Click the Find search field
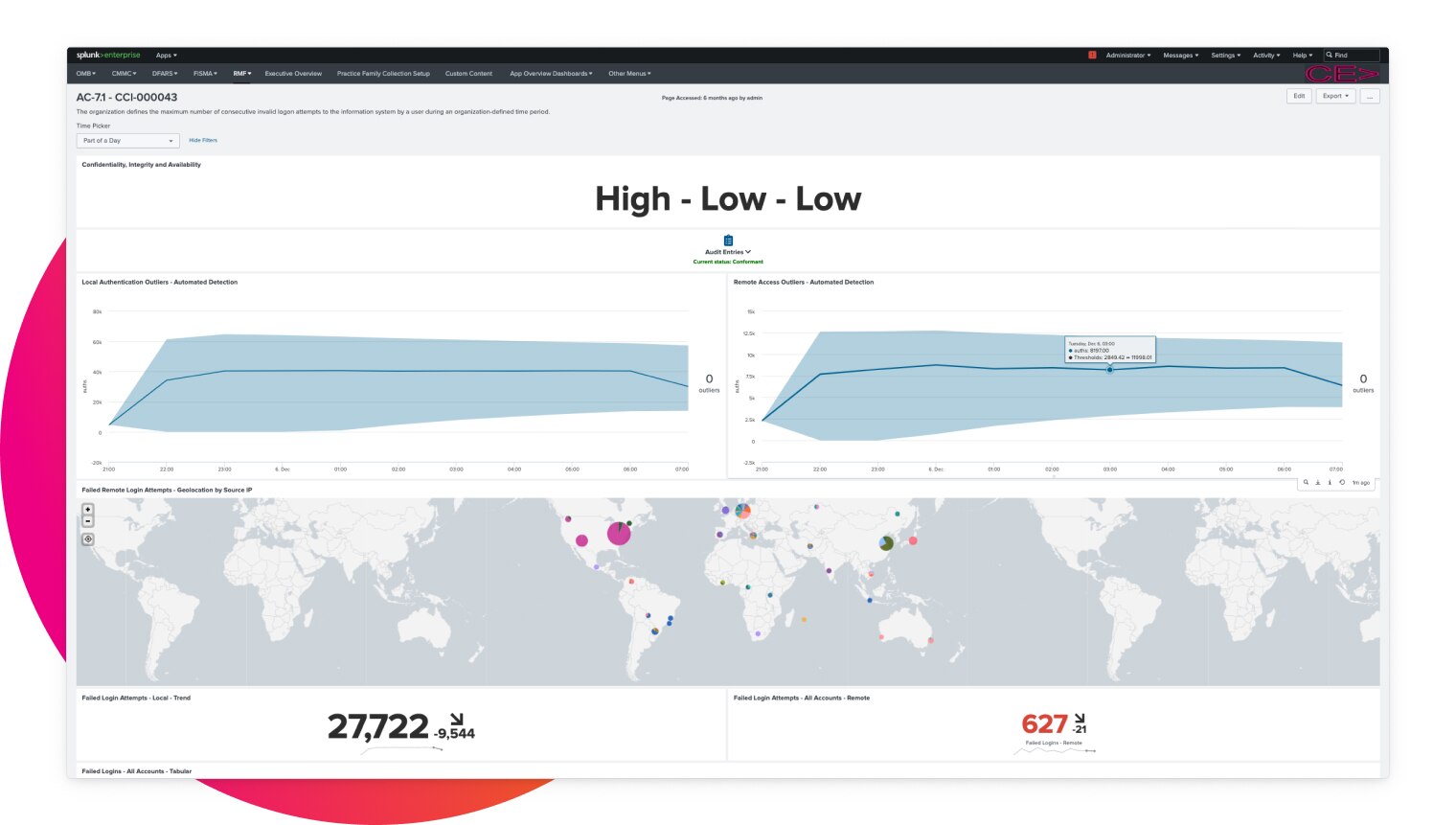The image size is (1456, 825). [1354, 56]
